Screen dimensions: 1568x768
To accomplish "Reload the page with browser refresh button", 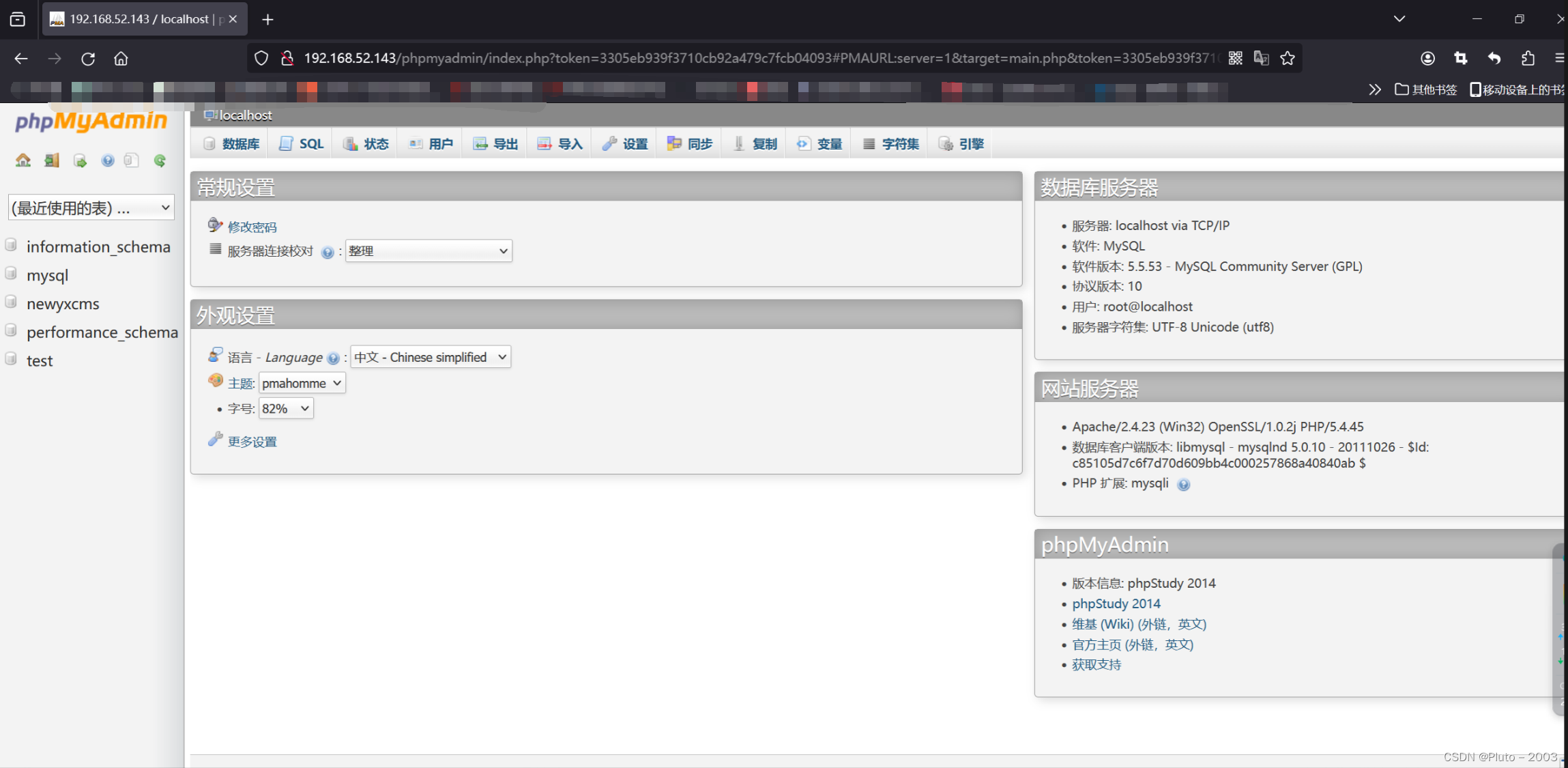I will [x=88, y=59].
